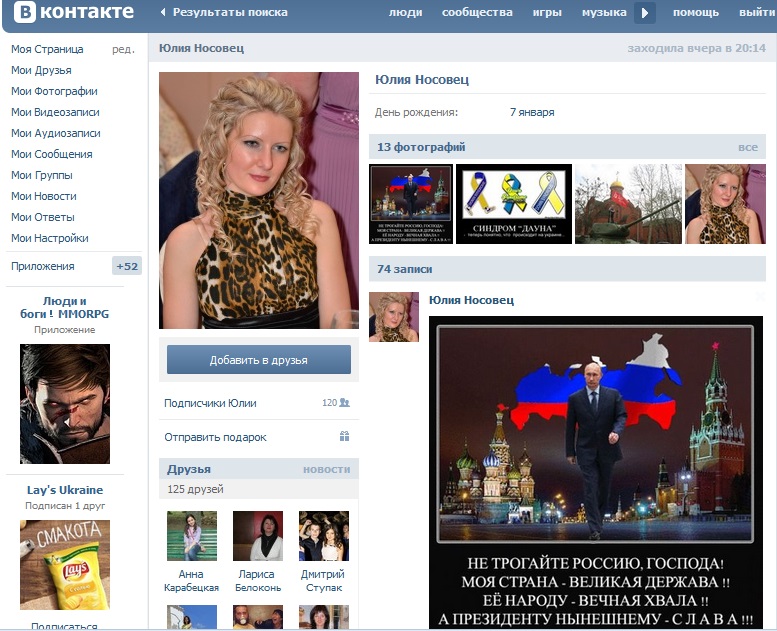This screenshot has width=777, height=631.
Task: Click the VKontakte logo in the header
Action: click(74, 13)
